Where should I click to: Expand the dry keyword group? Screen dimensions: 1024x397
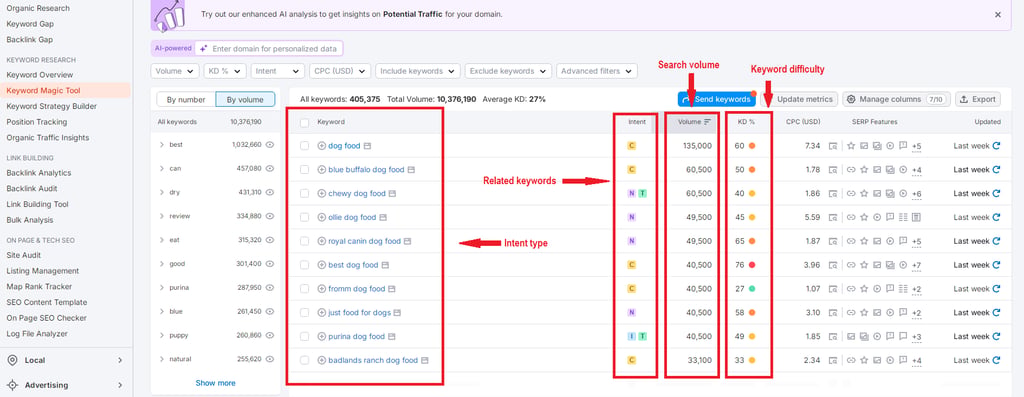coord(161,192)
